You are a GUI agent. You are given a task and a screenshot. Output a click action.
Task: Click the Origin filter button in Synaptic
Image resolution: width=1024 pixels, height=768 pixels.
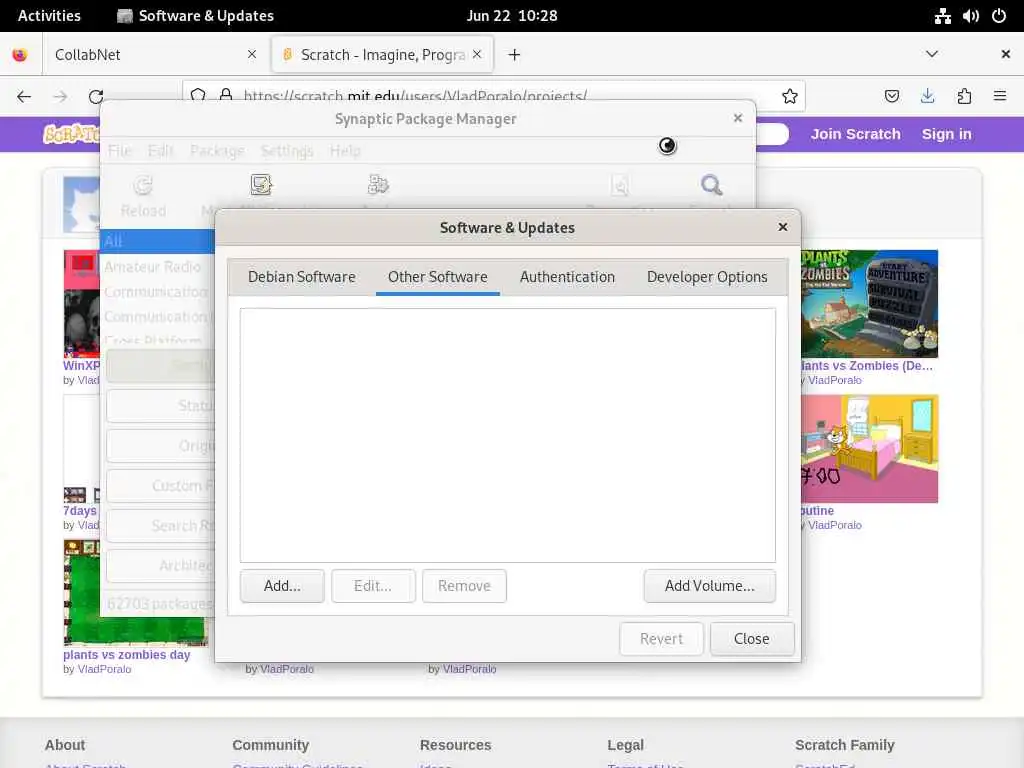(161, 445)
